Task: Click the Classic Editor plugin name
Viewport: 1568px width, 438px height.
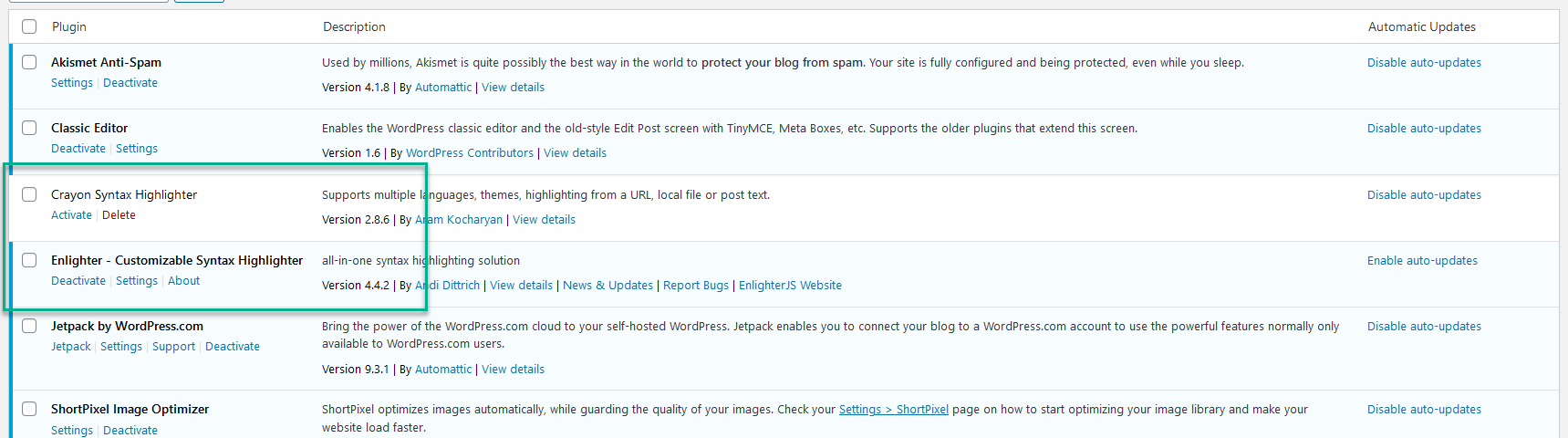Action: [89, 128]
